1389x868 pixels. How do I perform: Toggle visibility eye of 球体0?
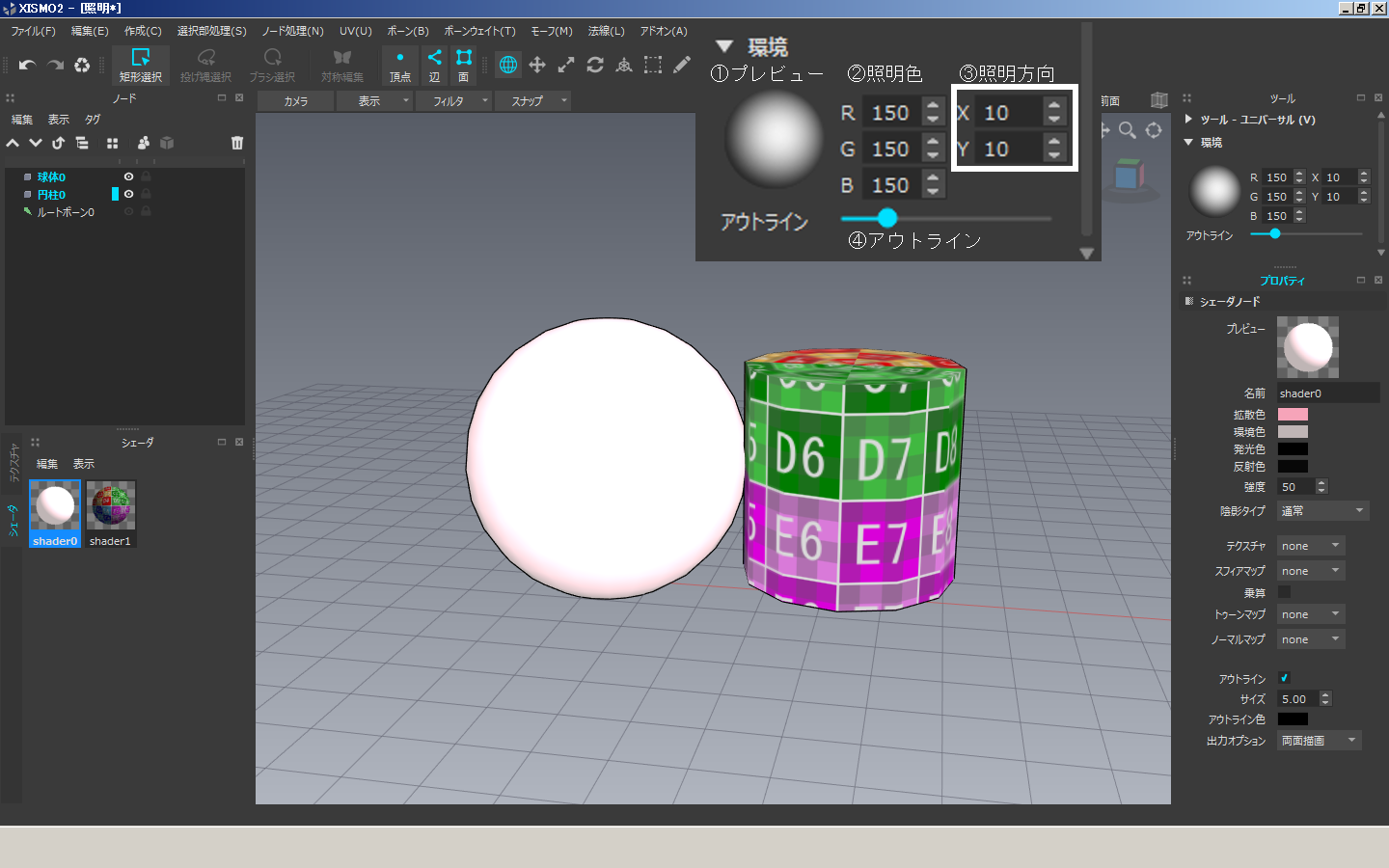[x=128, y=176]
